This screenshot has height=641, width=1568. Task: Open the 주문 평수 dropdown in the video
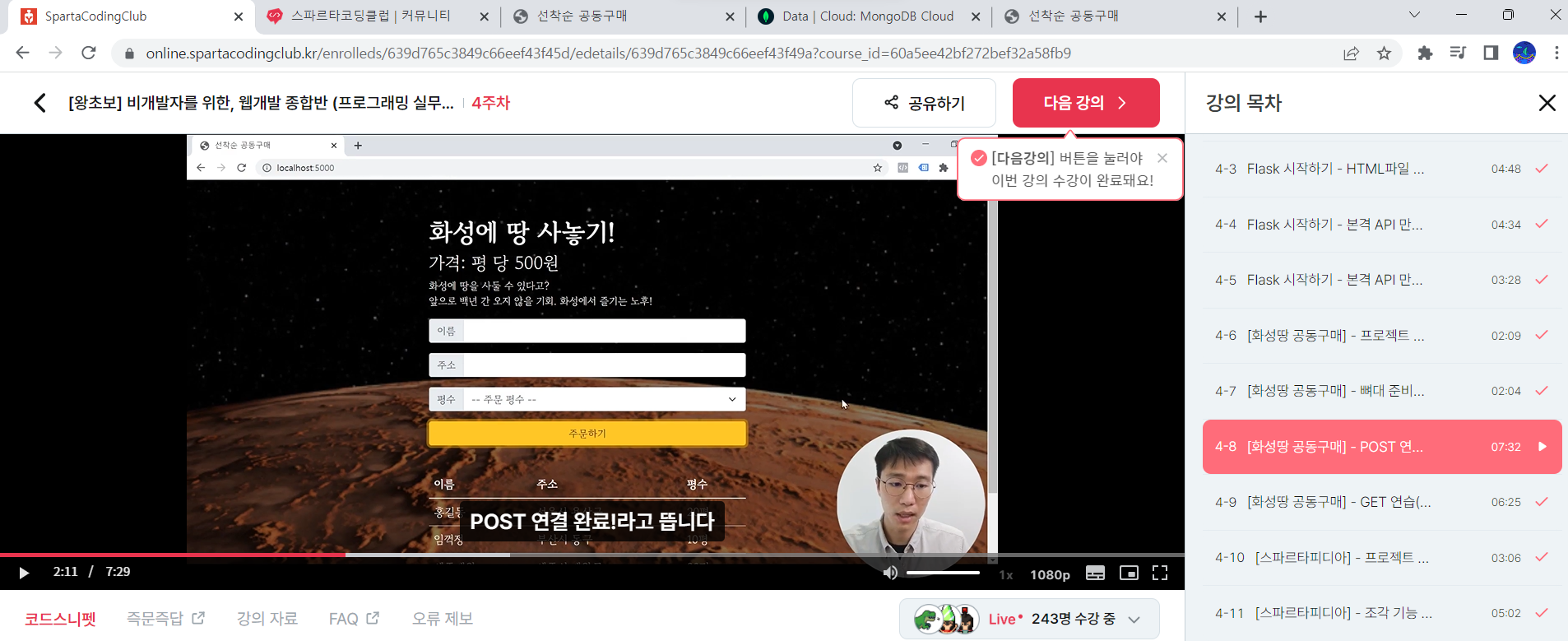[605, 399]
